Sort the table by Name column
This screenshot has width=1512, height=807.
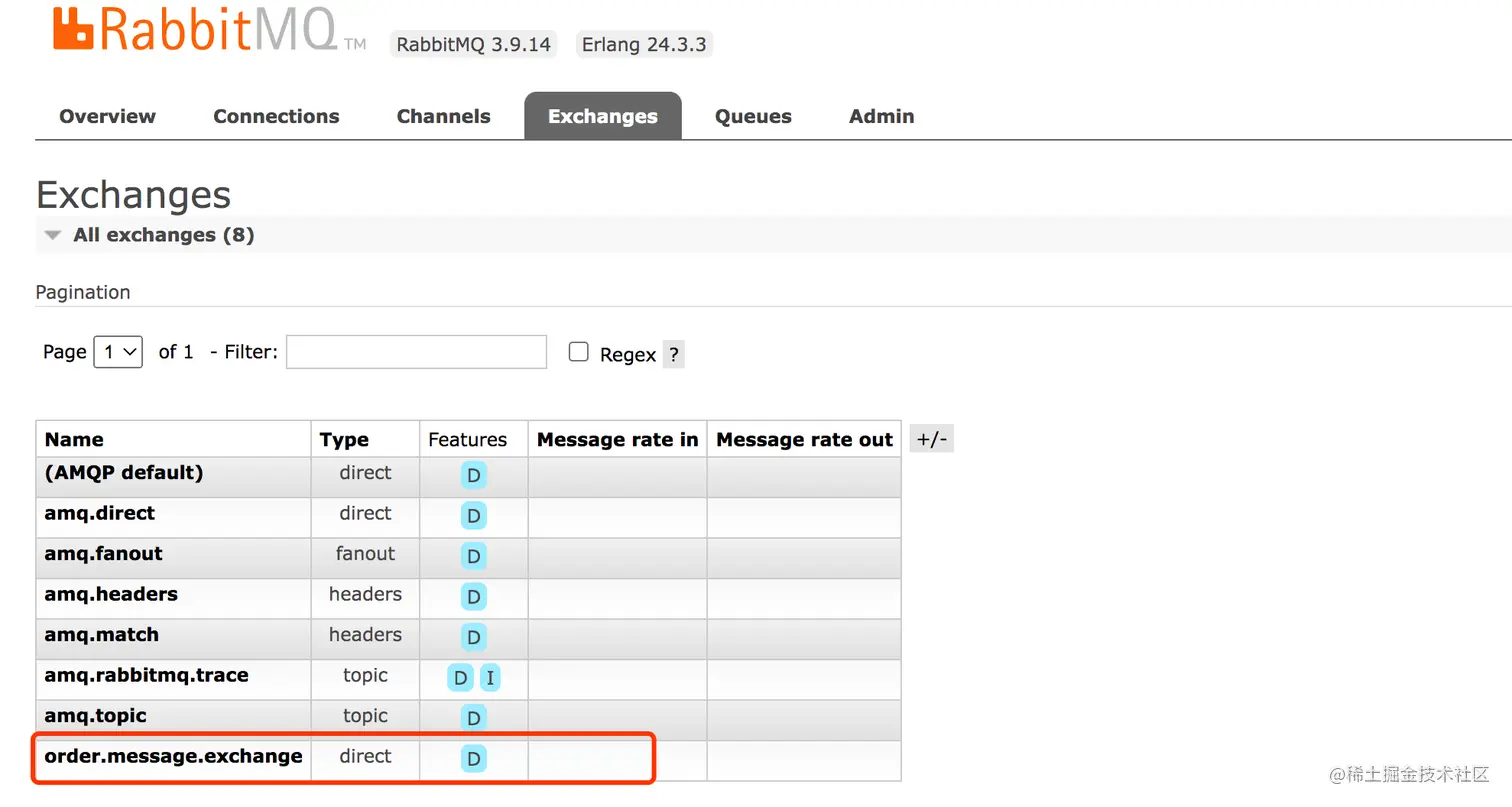pyautogui.click(x=74, y=439)
